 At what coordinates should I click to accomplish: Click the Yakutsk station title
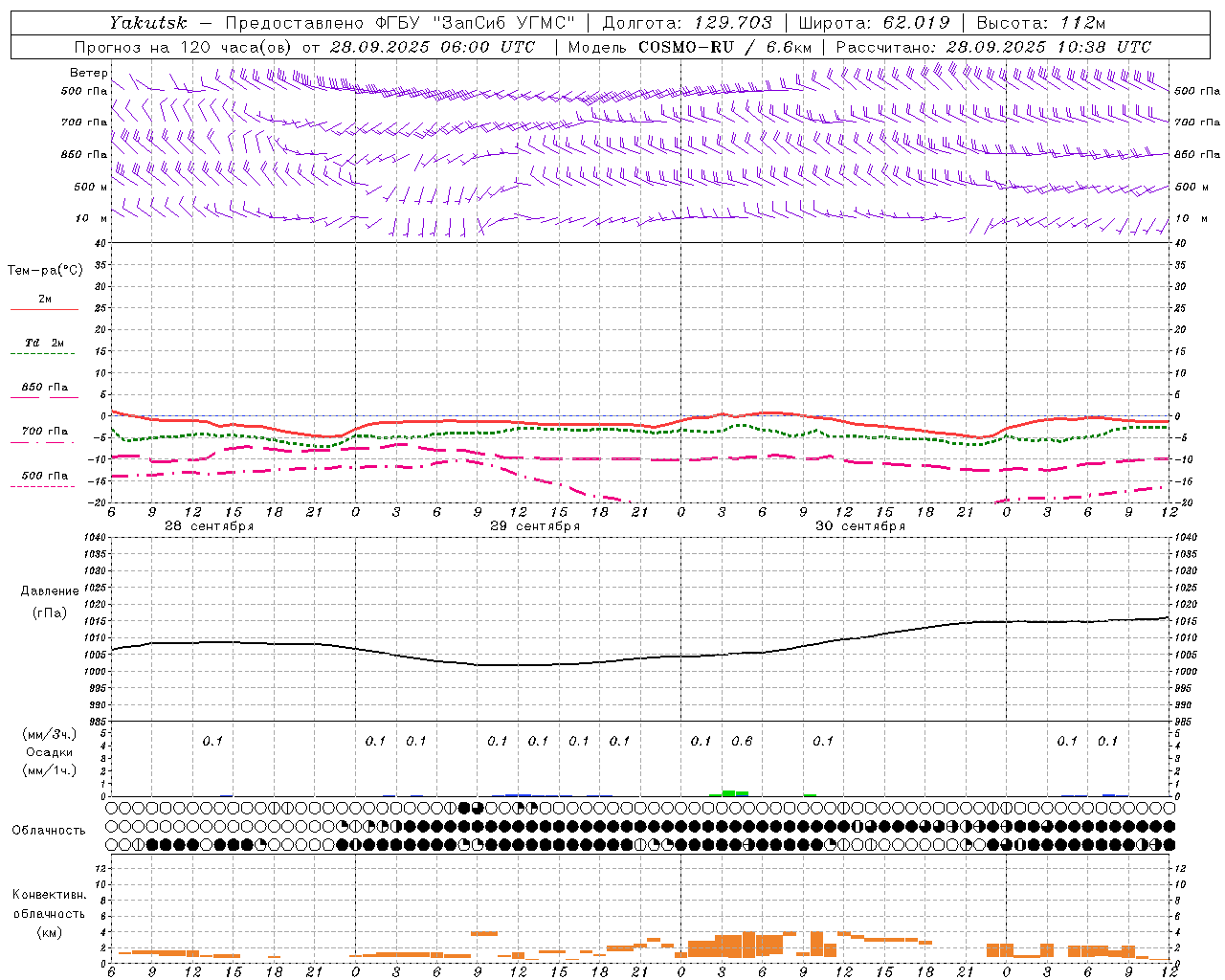pyautogui.click(x=147, y=22)
